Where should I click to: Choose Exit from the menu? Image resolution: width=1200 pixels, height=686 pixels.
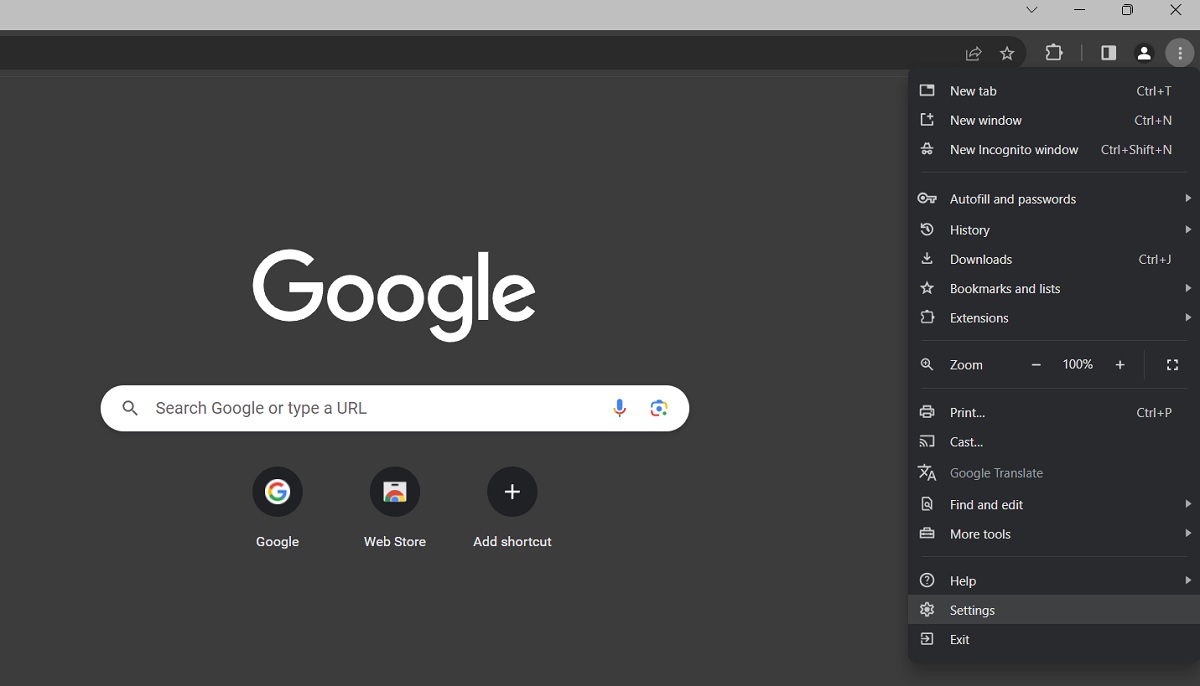point(959,639)
